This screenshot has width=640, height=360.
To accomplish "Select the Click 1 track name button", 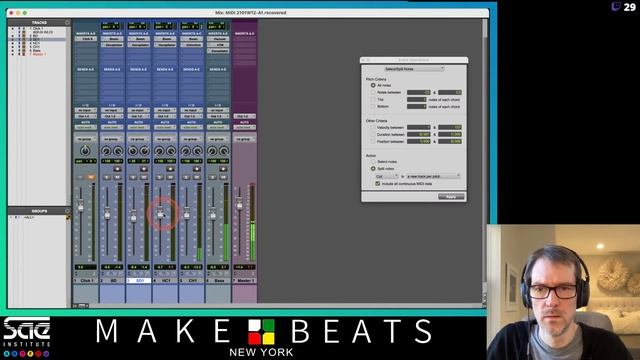I will [86, 281].
